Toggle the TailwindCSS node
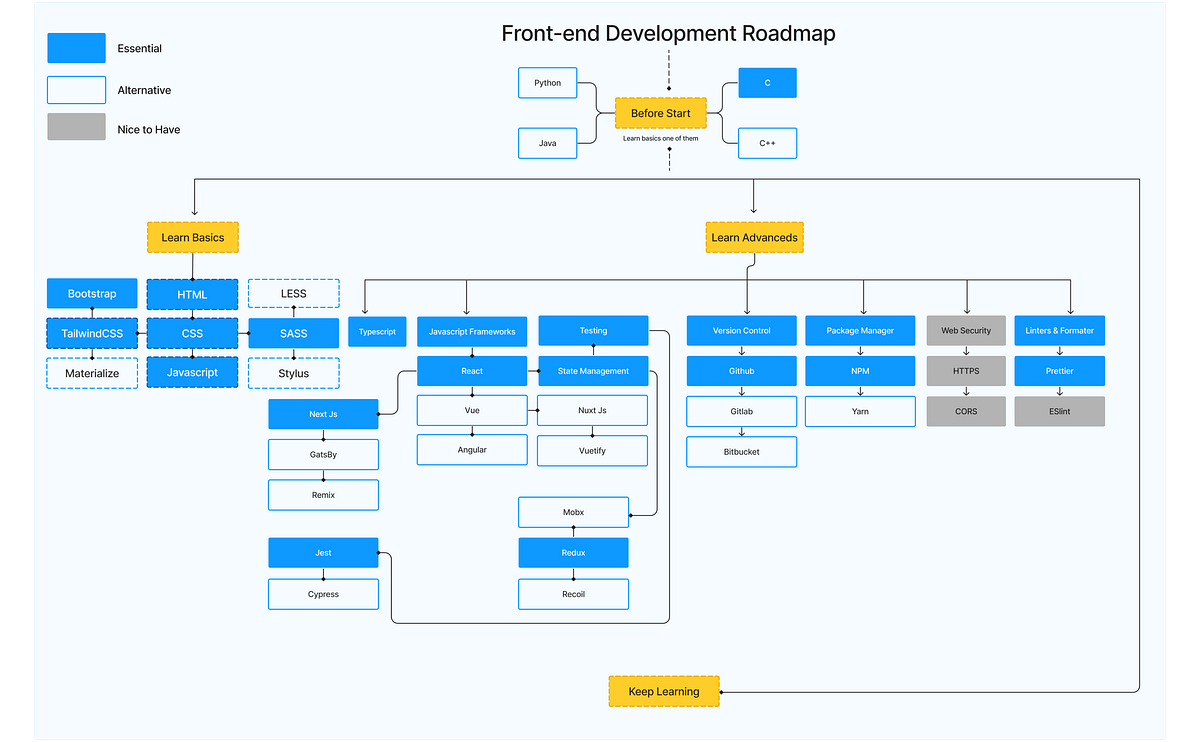Image resolution: width=1200 pixels, height=742 pixels. 91,333
